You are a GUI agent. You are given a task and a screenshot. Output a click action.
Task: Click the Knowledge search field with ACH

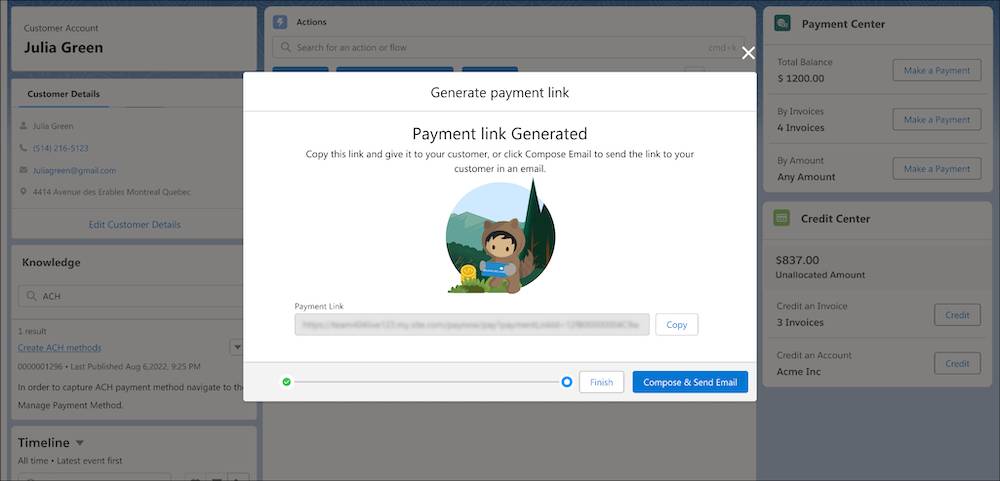131,296
